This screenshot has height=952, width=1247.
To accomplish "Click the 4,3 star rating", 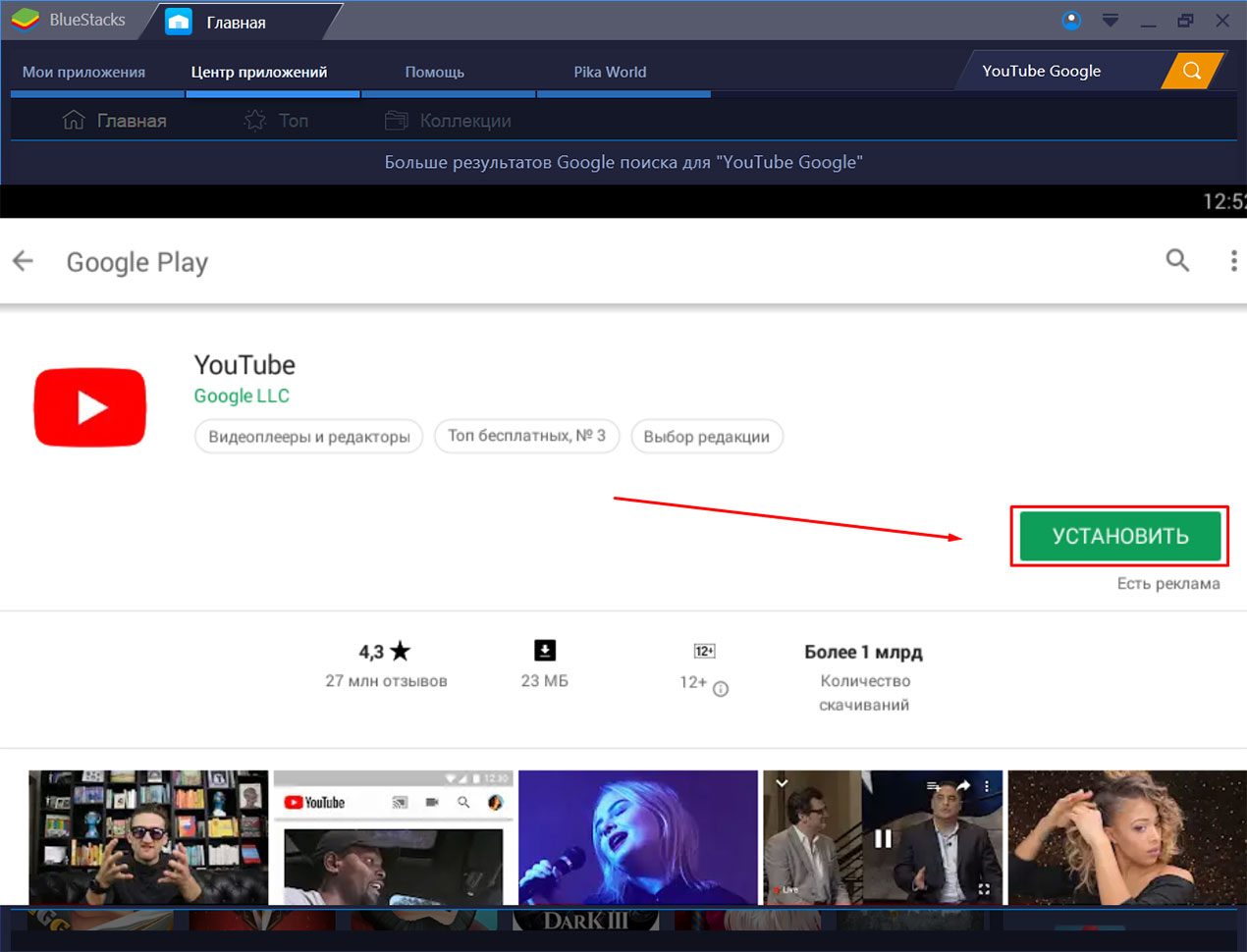I will pyautogui.click(x=385, y=652).
